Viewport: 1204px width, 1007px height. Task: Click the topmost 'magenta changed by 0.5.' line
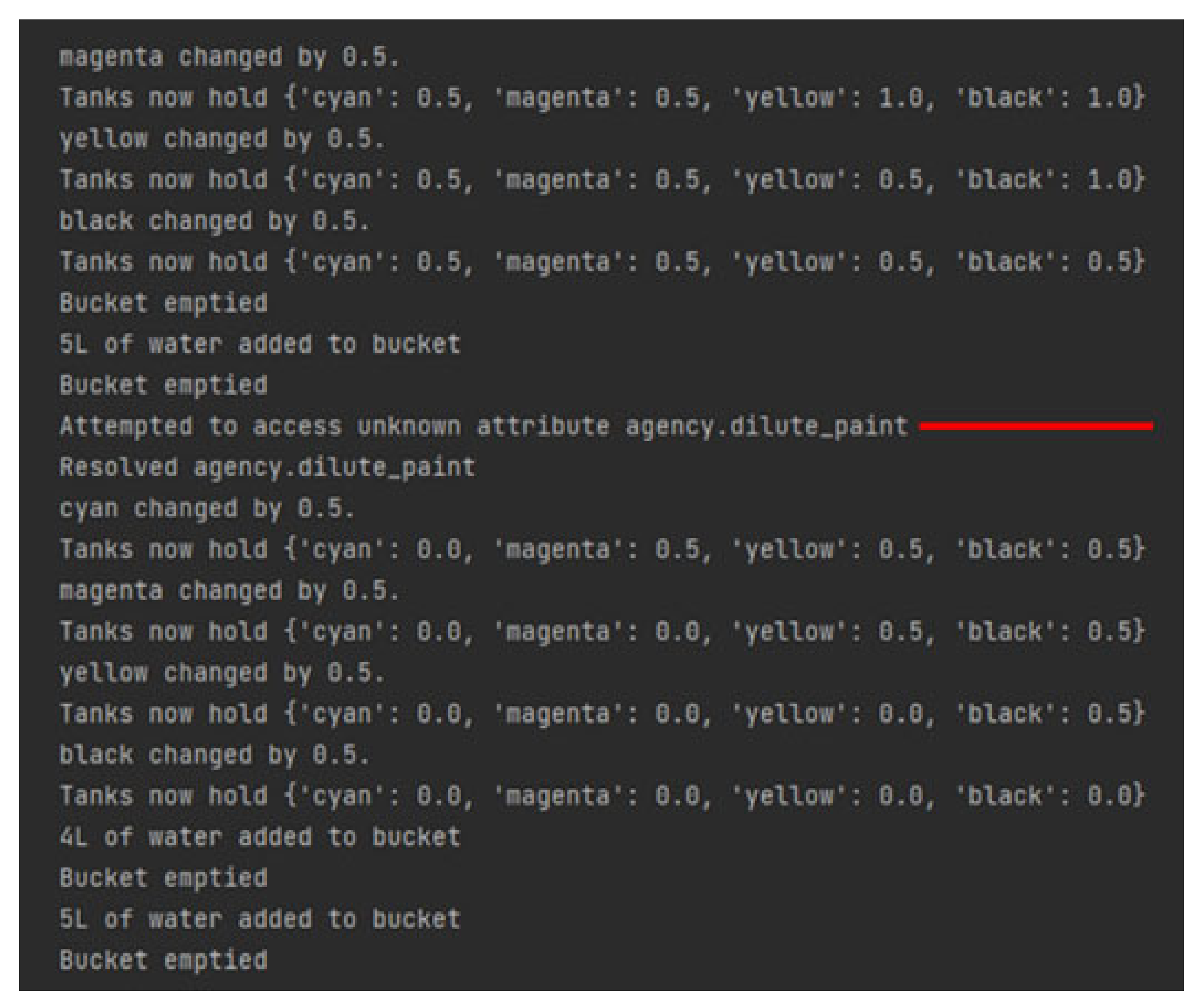click(229, 58)
